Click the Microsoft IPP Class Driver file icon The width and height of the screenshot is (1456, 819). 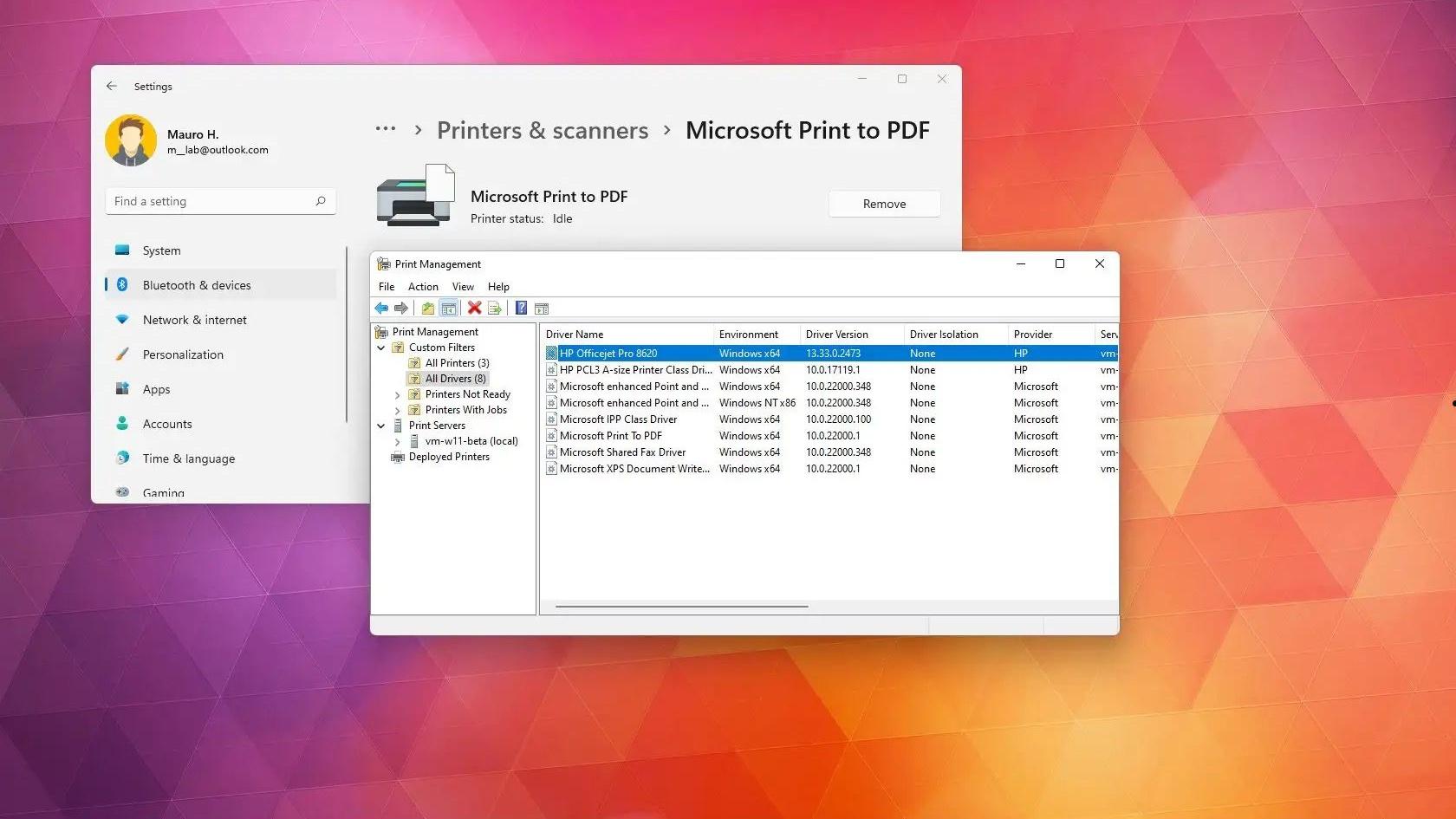(551, 419)
